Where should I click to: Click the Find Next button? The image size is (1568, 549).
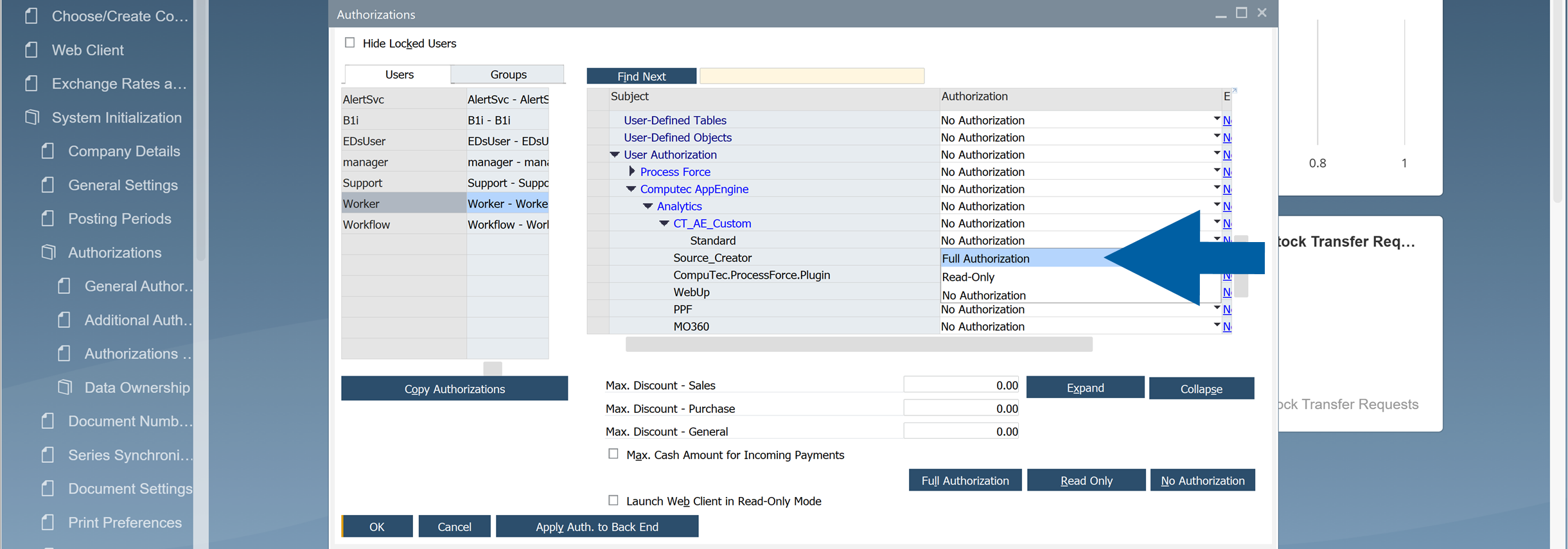point(641,76)
